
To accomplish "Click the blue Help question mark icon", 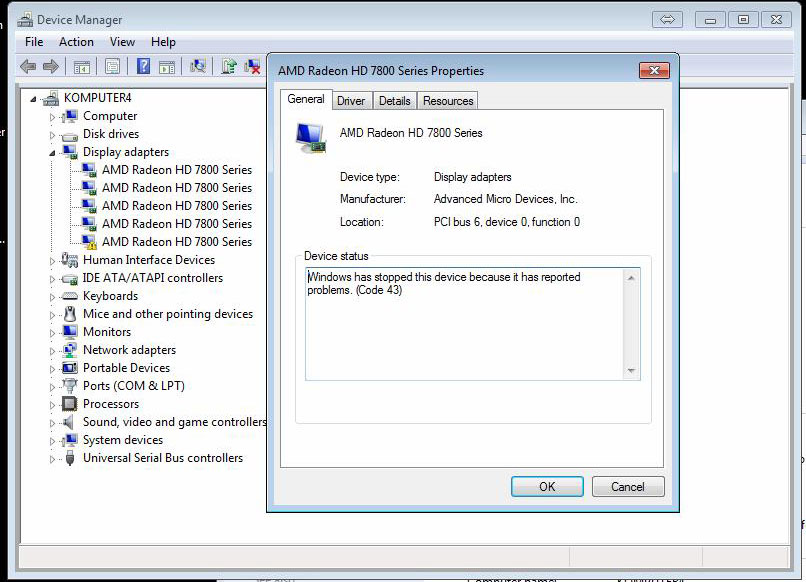I will point(143,66).
